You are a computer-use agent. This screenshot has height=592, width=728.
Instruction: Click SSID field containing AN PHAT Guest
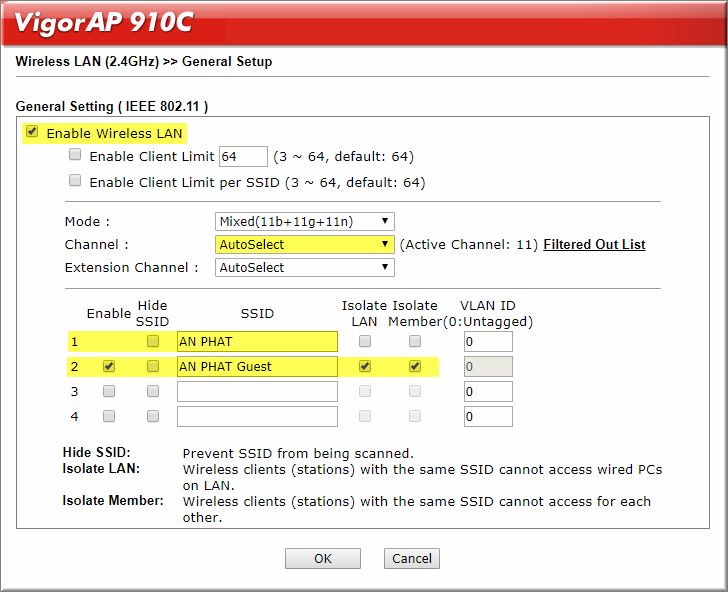[x=257, y=366]
